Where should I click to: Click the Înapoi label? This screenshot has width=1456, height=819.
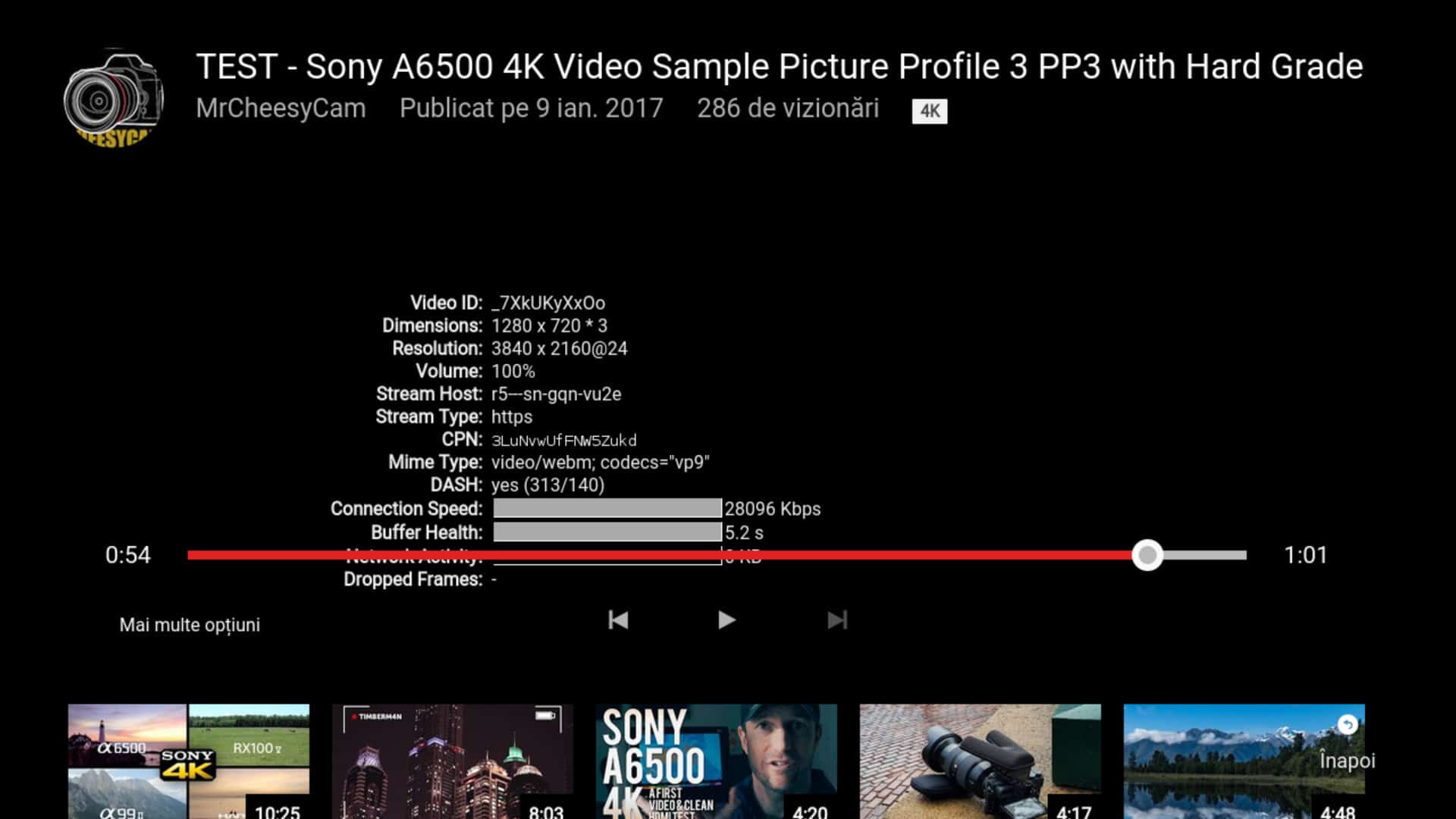pyautogui.click(x=1347, y=761)
